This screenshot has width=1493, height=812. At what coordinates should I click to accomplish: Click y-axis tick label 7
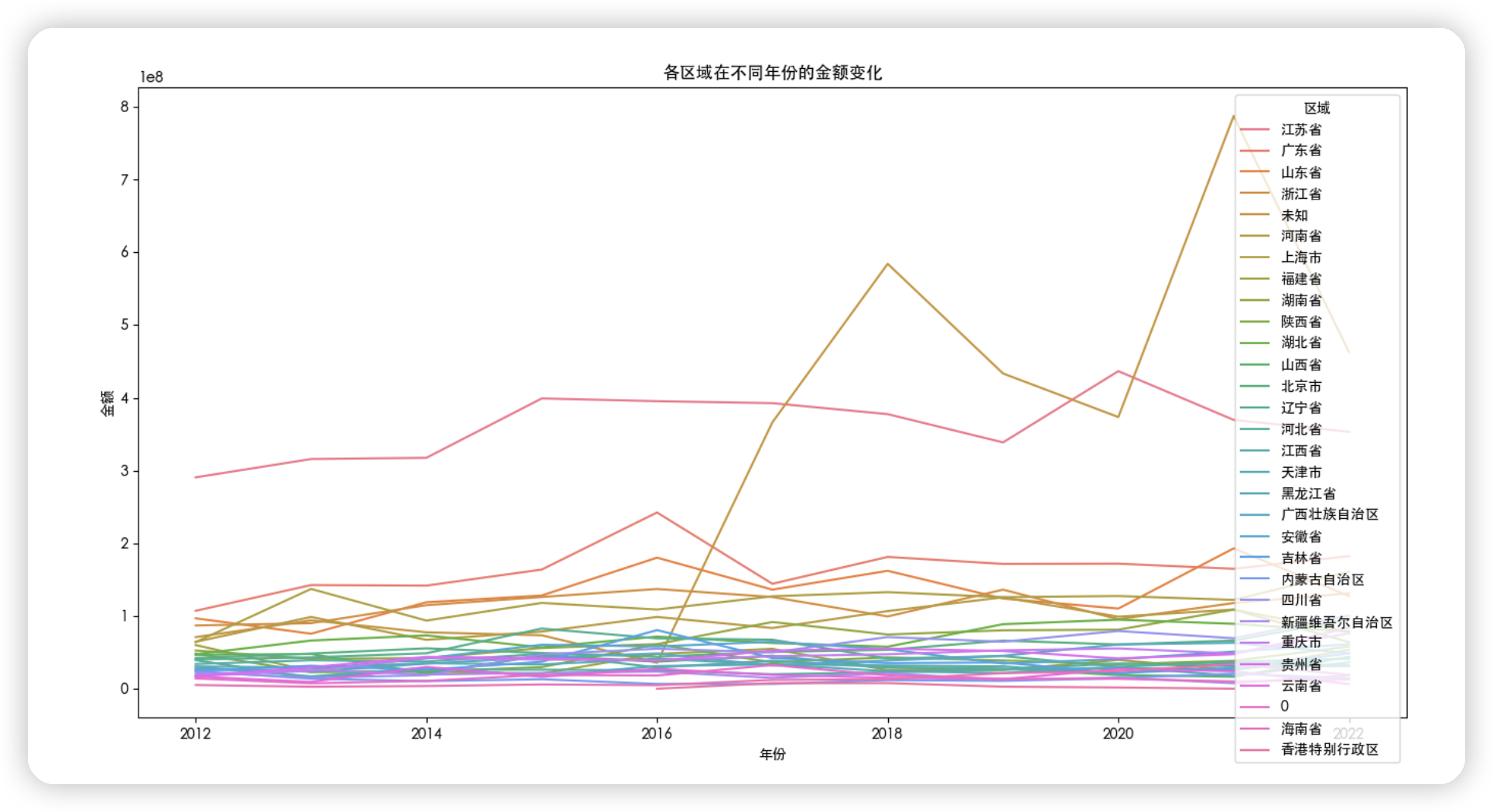[x=125, y=179]
